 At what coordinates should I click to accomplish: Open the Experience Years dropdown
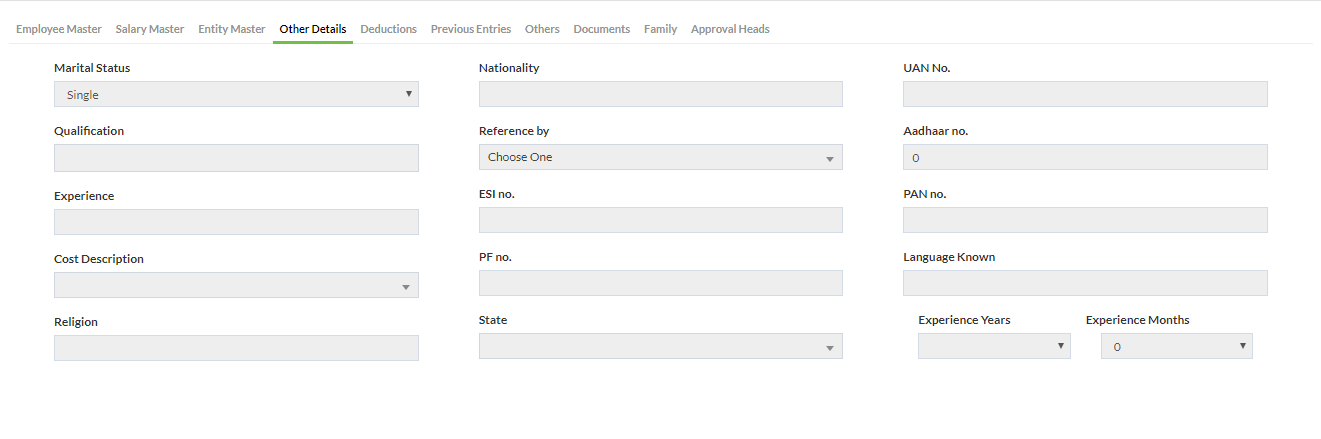pyautogui.click(x=994, y=346)
